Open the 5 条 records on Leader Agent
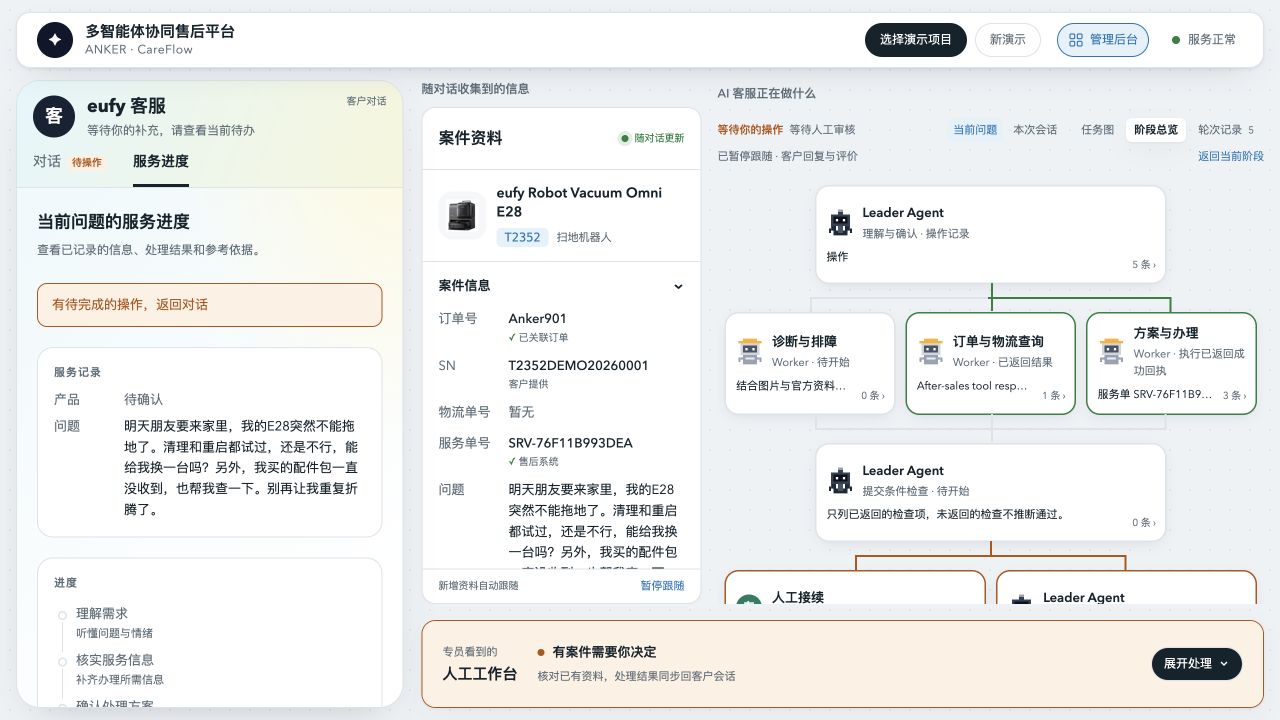Viewport: 1280px width, 720px height. pyautogui.click(x=1144, y=265)
